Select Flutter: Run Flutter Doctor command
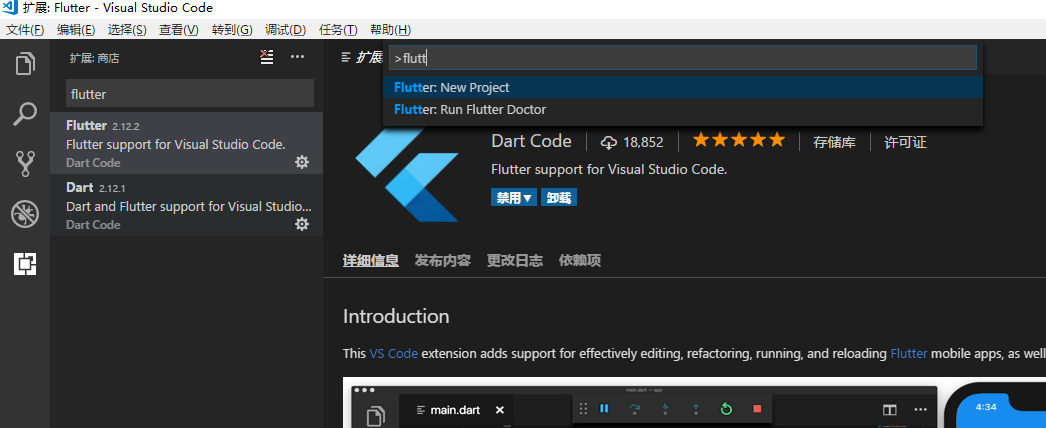Screen dimensions: 1046x428 tap(682, 109)
